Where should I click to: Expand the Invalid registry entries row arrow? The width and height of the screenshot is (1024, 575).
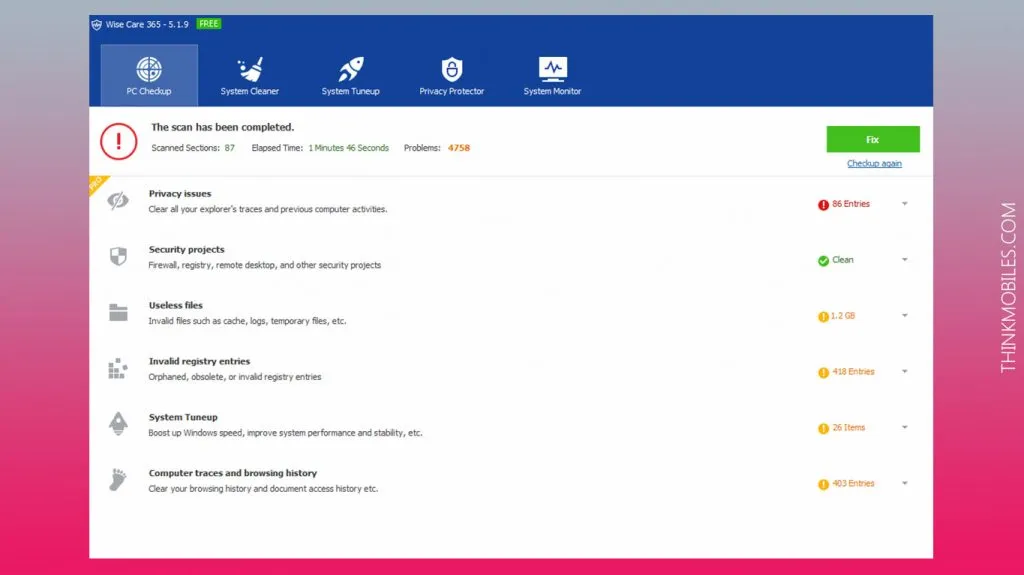click(x=904, y=371)
